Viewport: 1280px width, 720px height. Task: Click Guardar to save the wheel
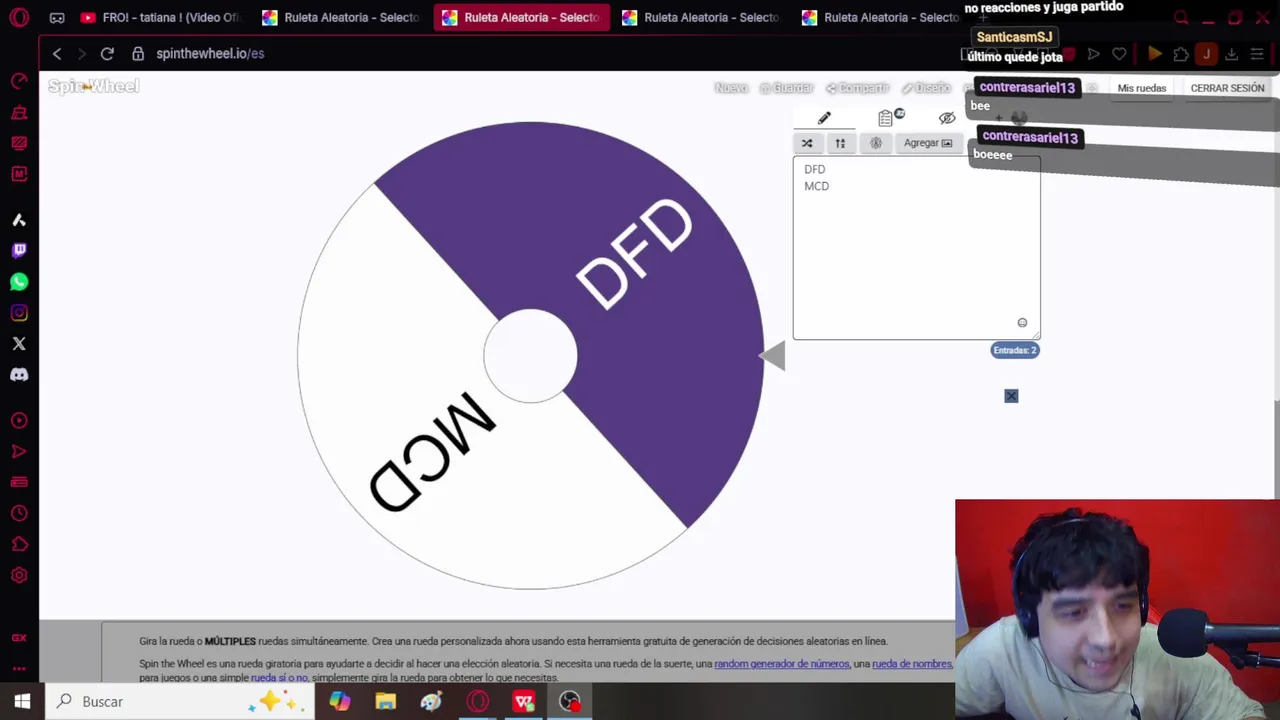point(786,88)
